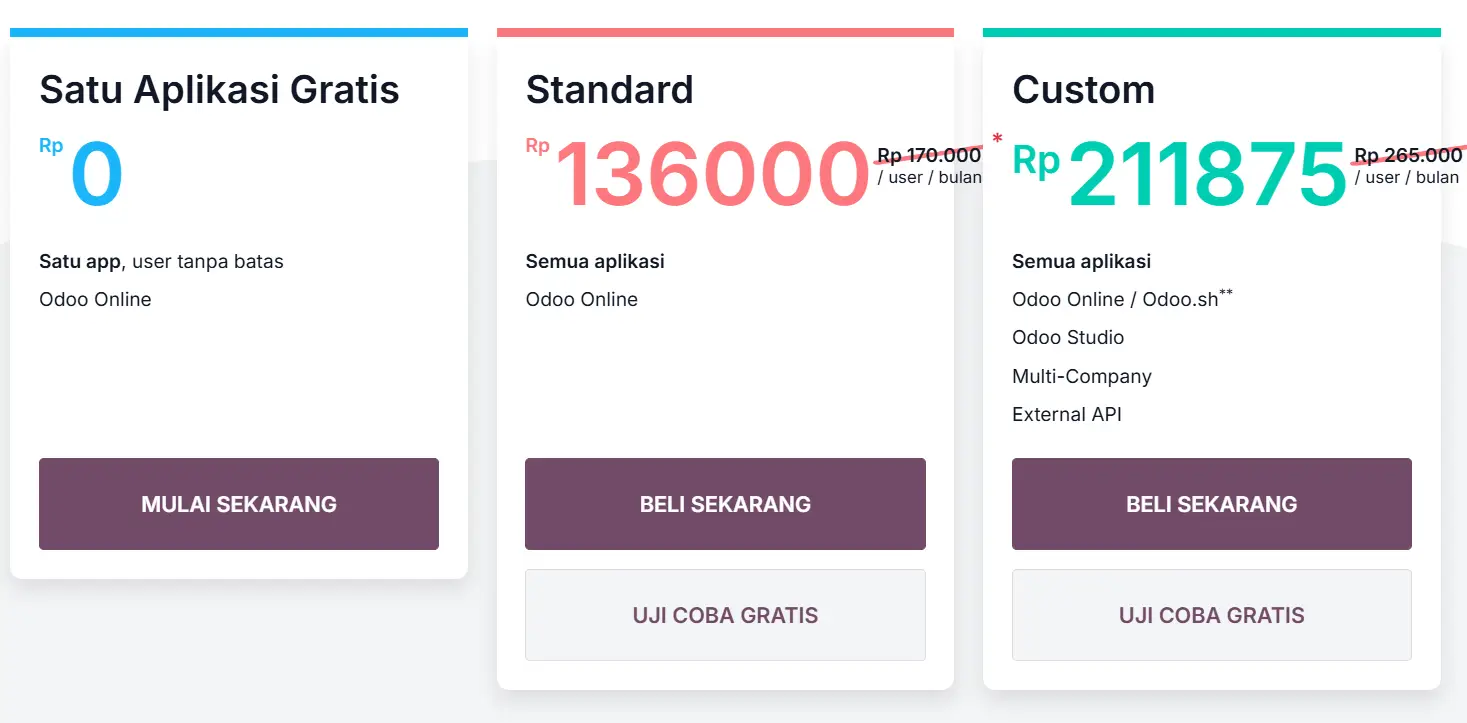Click the Standard plan title
The height and width of the screenshot is (723, 1467).
(x=609, y=90)
